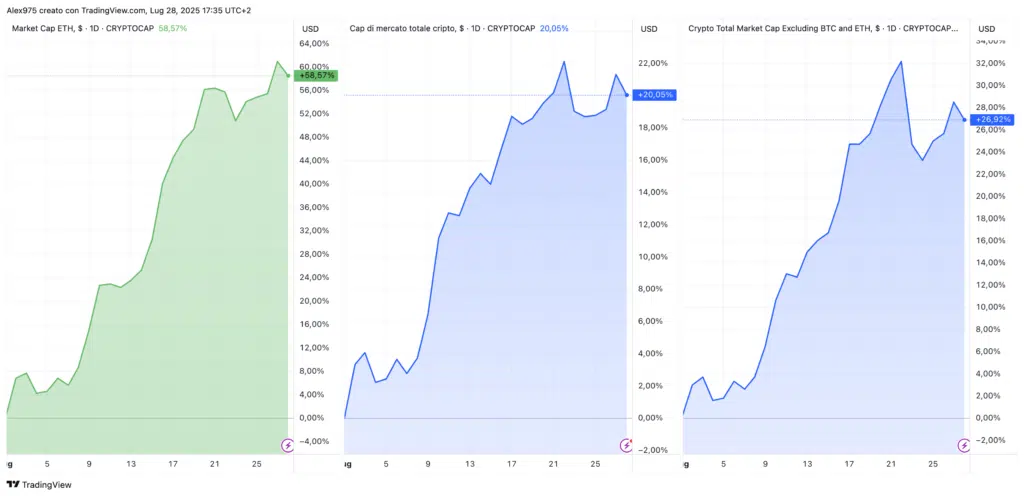Viewport: 1024px width, 496px height.
Task: Click the 58,57% value in ETH legend
Action: [172, 28]
